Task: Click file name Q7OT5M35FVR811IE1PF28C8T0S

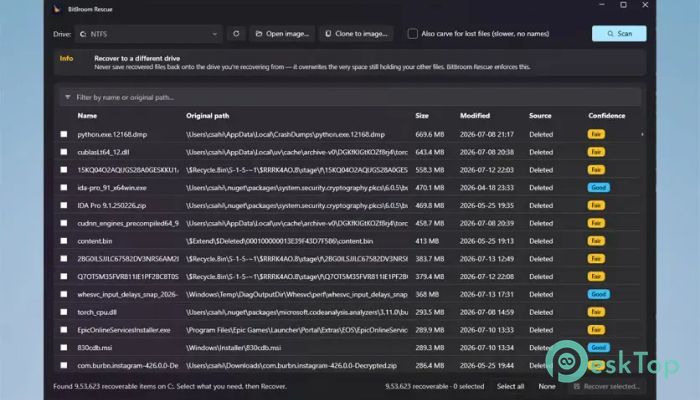Action: (x=128, y=276)
